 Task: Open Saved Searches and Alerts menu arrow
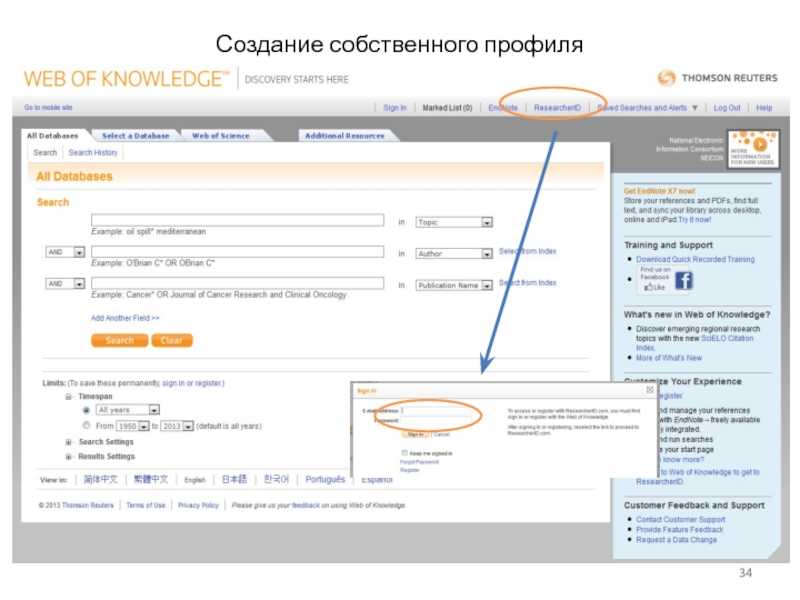(x=694, y=108)
